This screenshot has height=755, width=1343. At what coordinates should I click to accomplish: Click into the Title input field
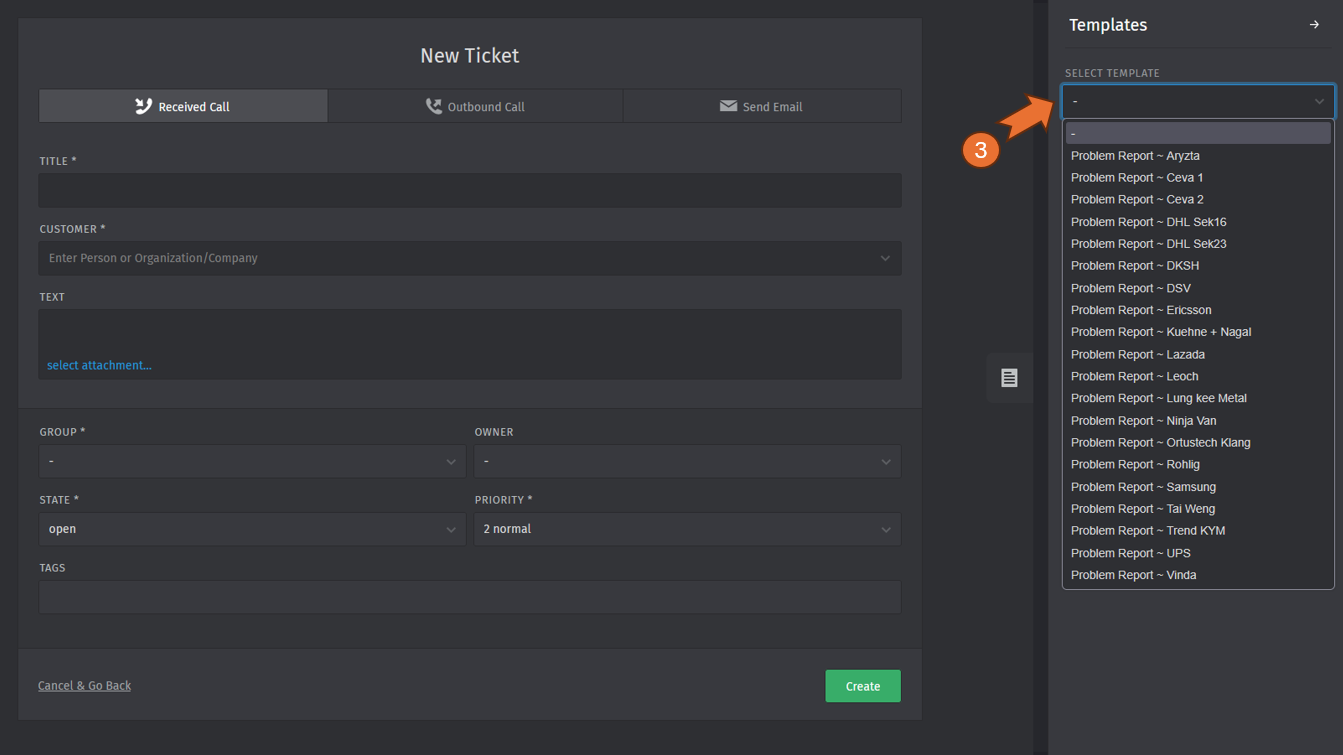click(469, 191)
